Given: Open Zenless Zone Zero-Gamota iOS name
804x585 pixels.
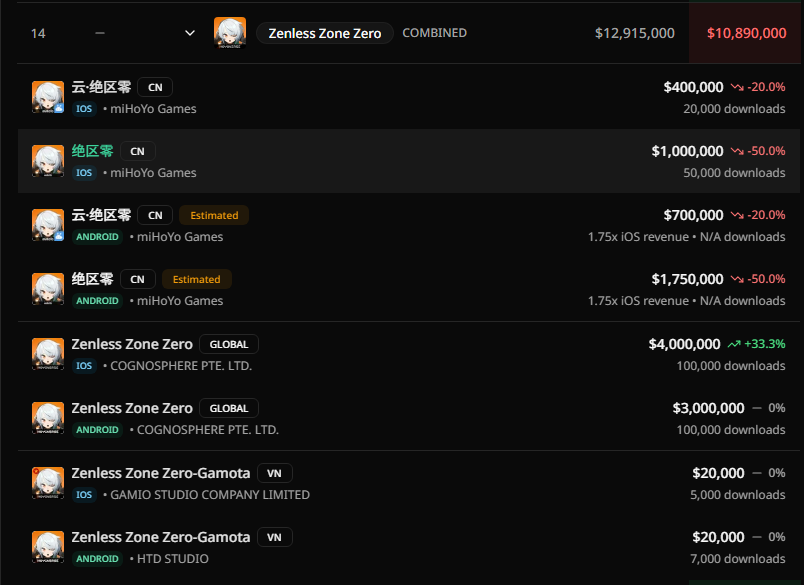Looking at the screenshot, I should pos(160,473).
